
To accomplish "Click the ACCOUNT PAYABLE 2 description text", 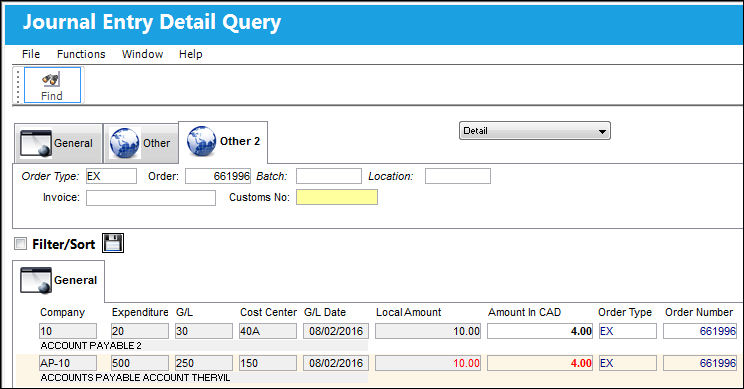I will point(91,346).
